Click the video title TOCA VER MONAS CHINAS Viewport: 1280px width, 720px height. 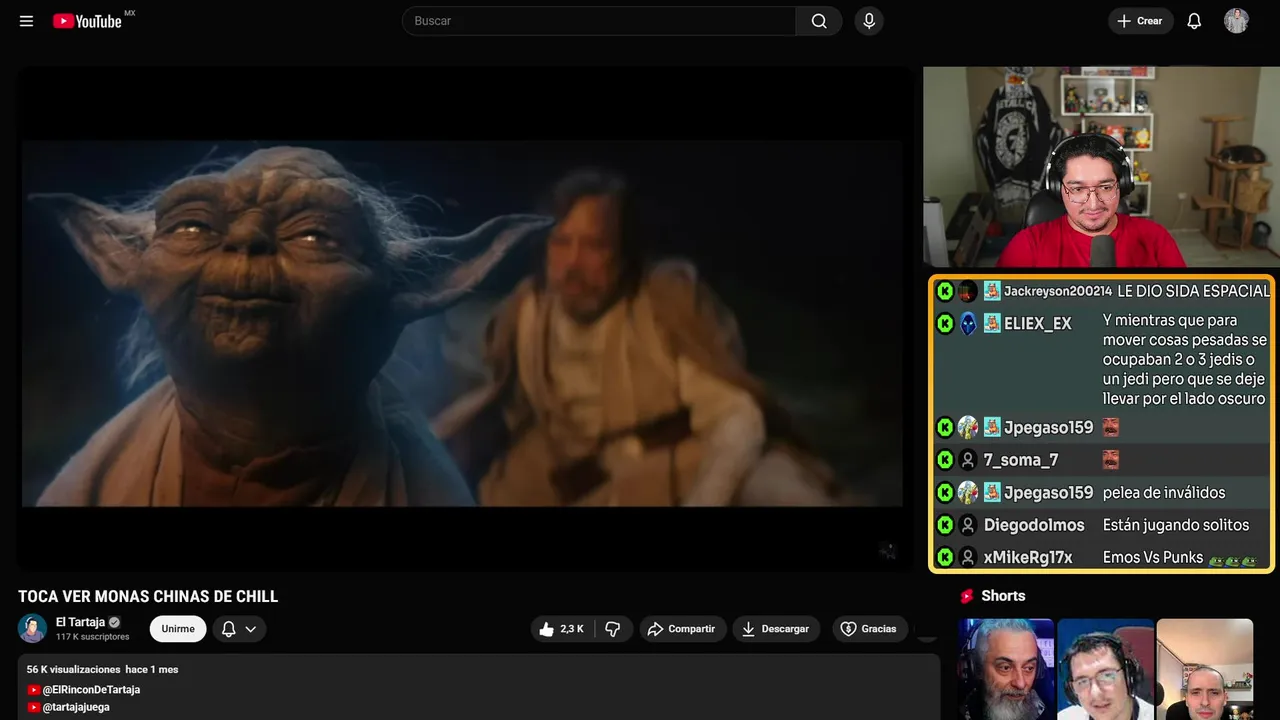click(x=148, y=596)
